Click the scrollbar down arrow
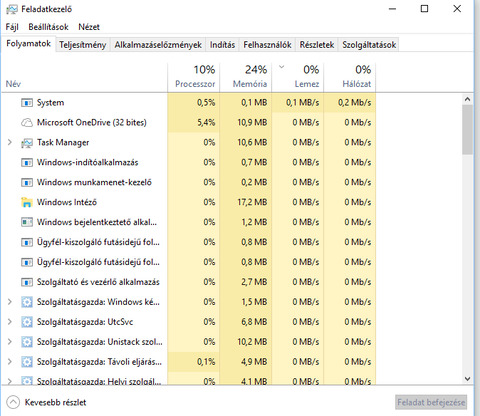The width and height of the screenshot is (480, 416). pos(467,379)
